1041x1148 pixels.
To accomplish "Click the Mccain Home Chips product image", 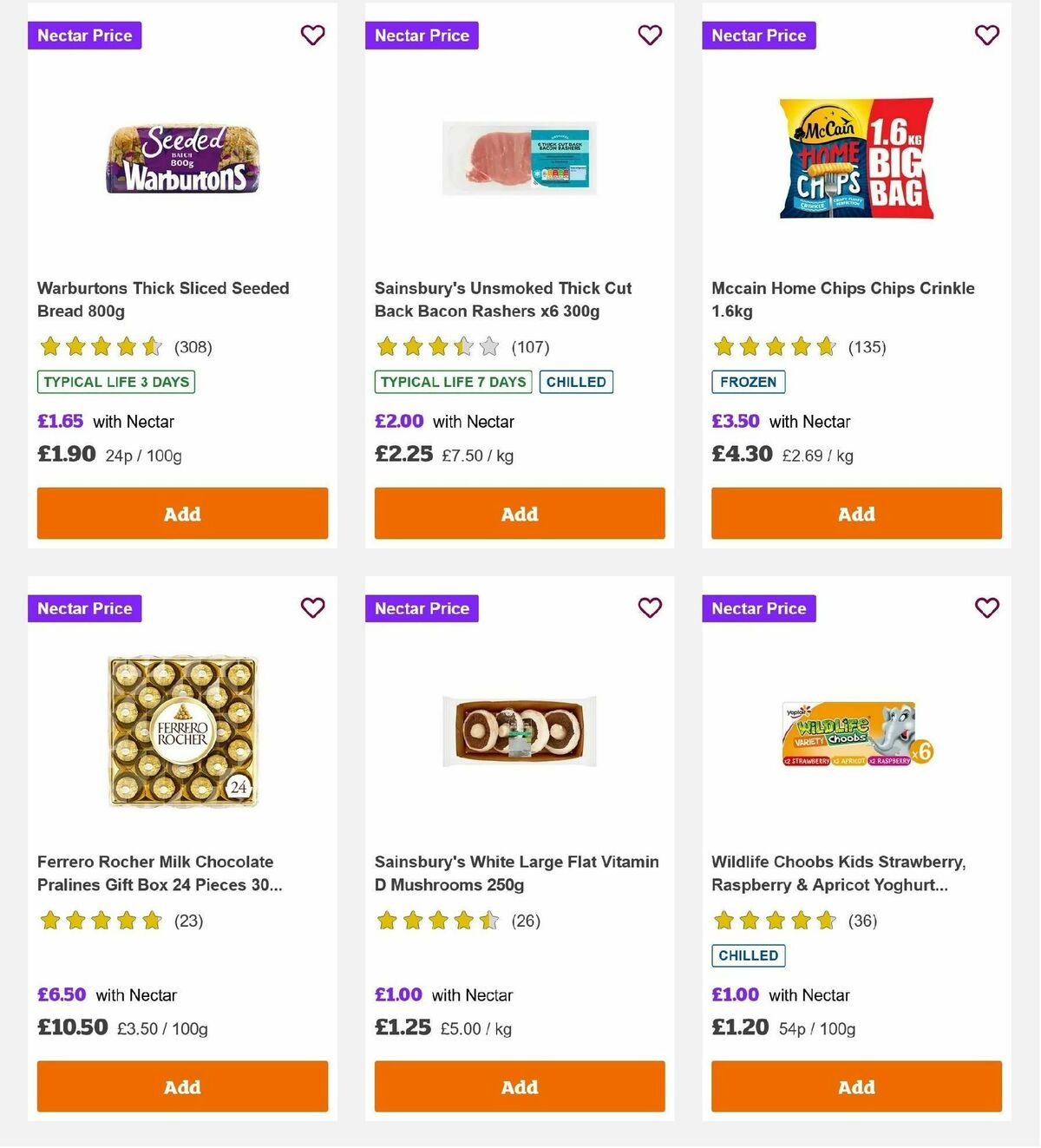I will tap(855, 158).
